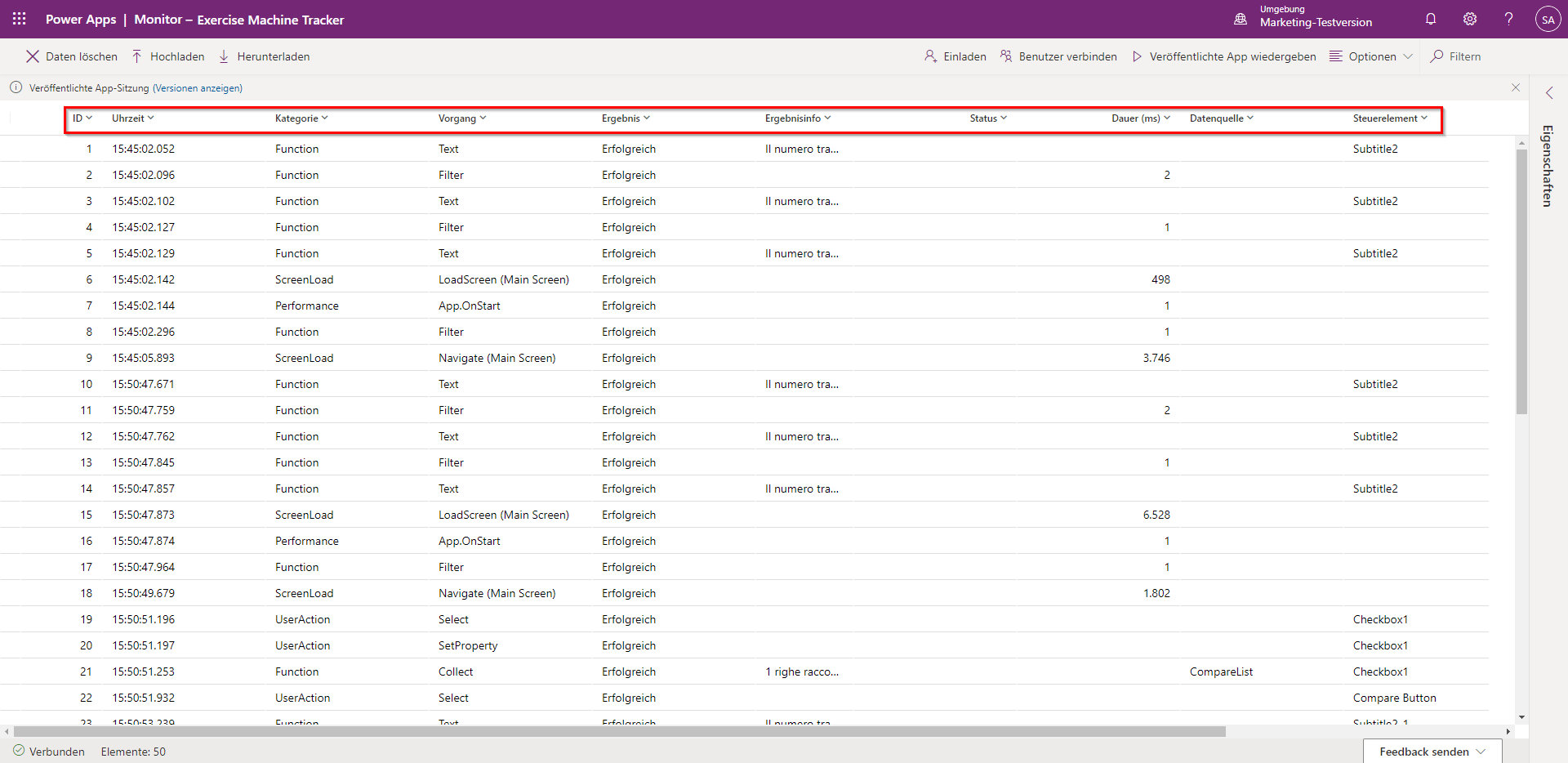
Task: Open the Optionen dropdown menu
Action: [x=1371, y=56]
